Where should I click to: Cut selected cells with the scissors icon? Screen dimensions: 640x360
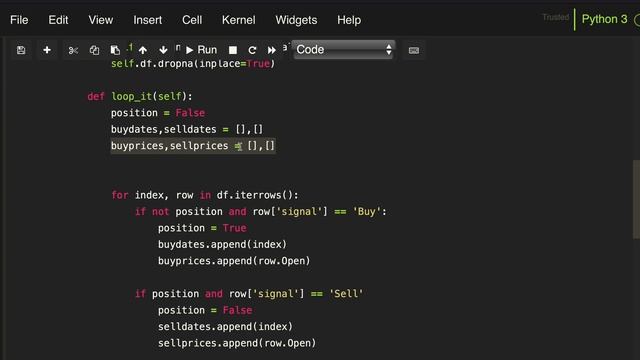coord(73,50)
